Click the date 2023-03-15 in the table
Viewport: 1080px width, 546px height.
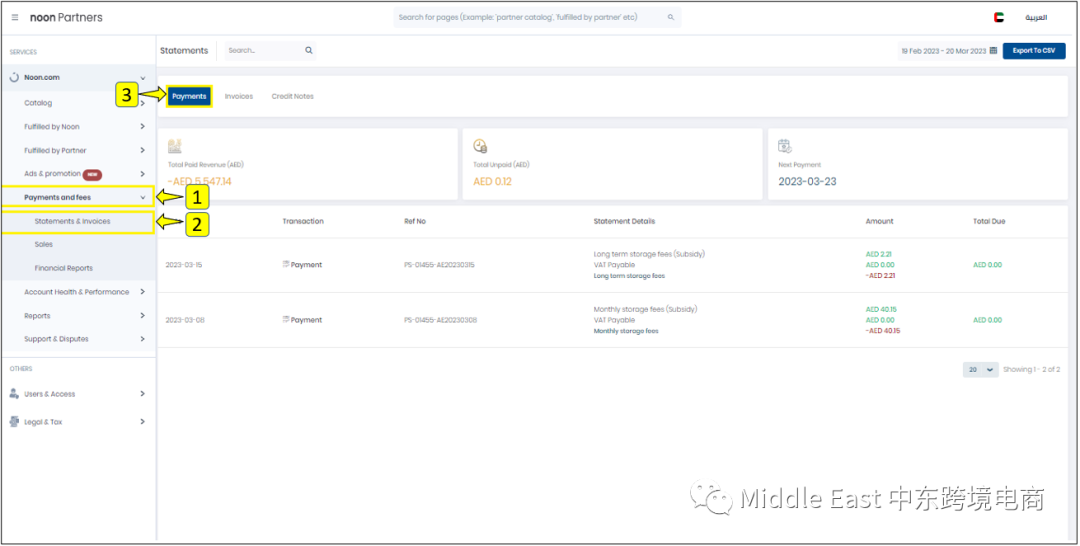[x=185, y=265]
